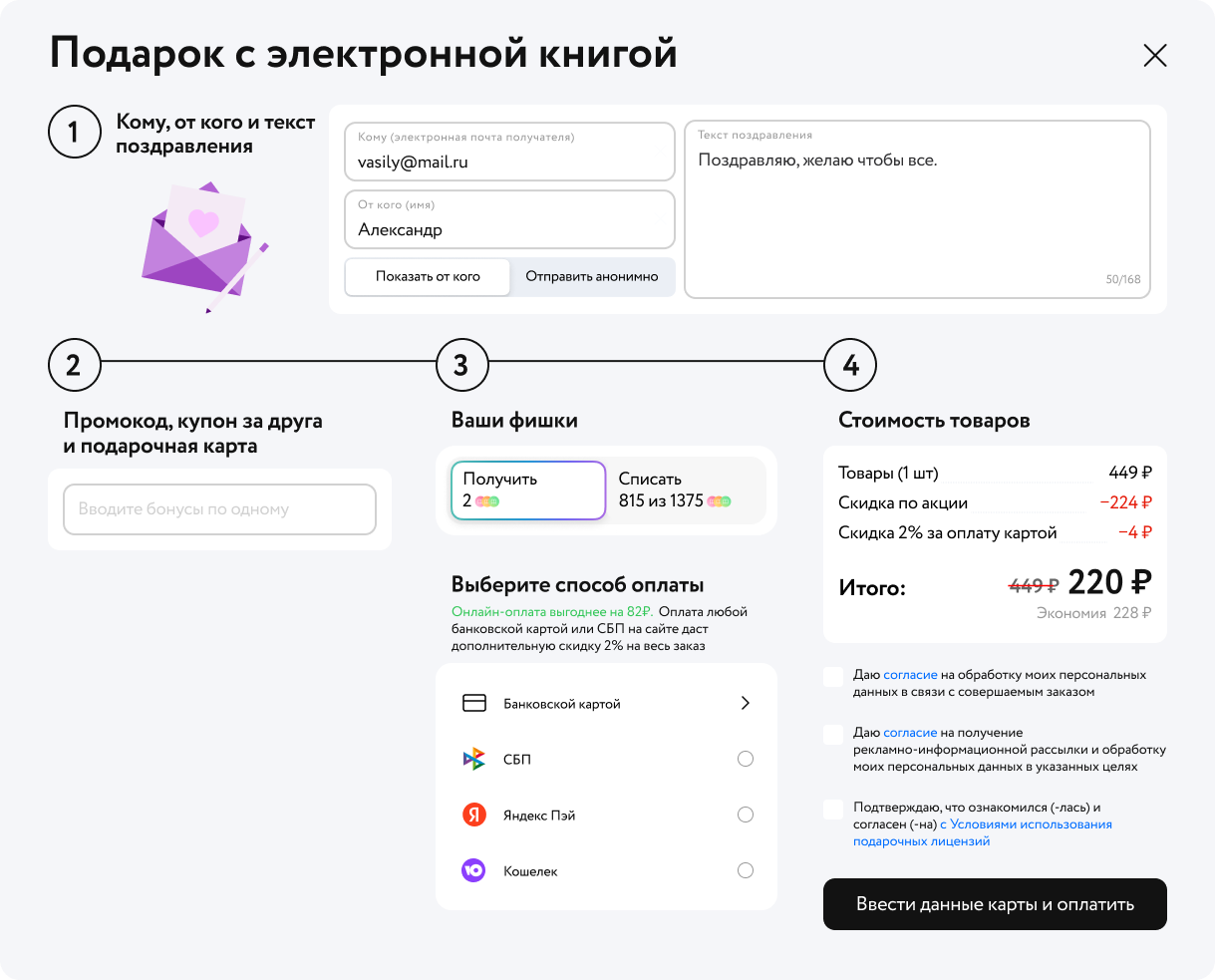Expand Банковской картой with chevron arrow
Screen dimensions: 1215x980
(745, 704)
